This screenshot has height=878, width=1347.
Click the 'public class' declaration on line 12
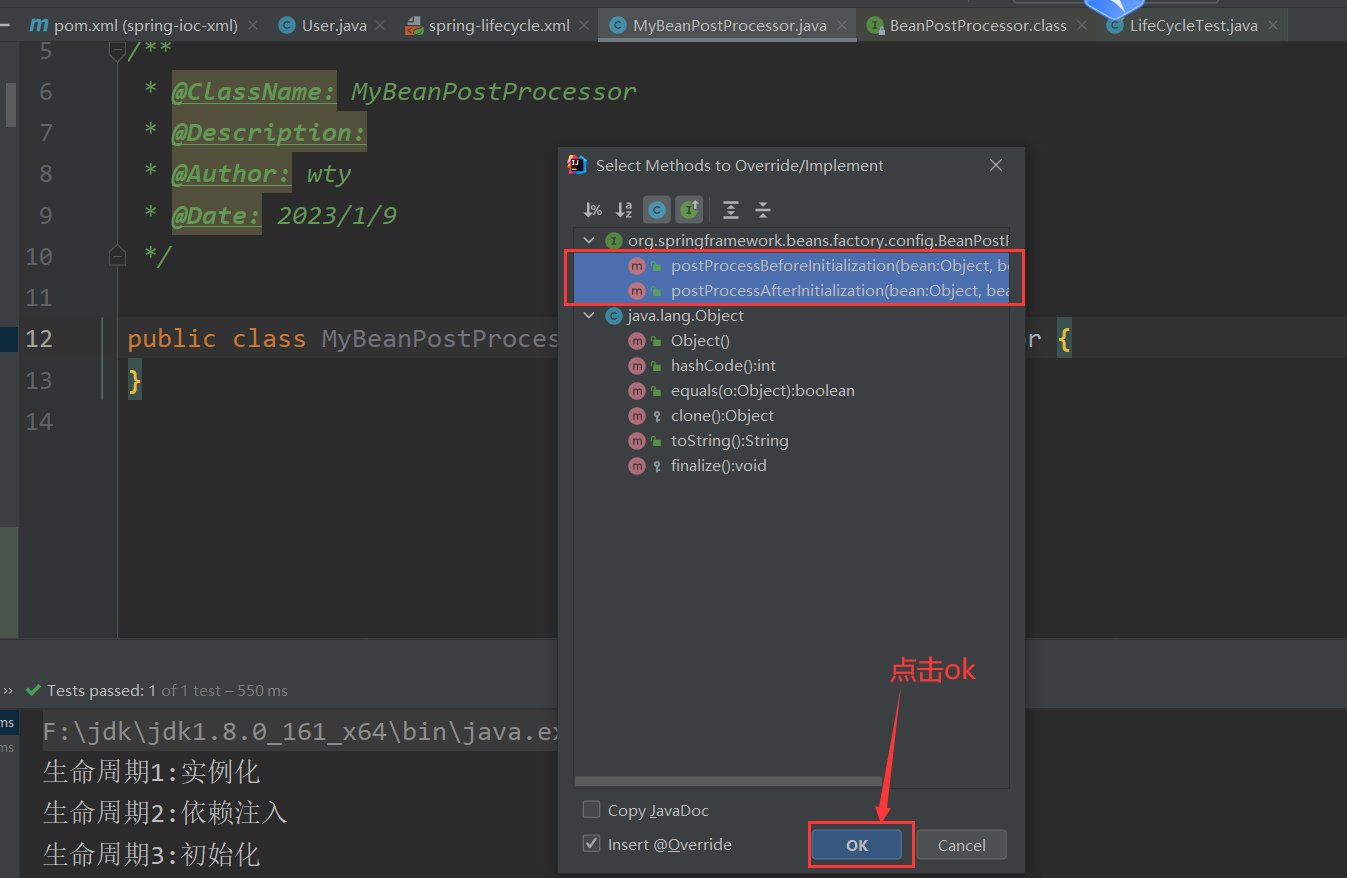pyautogui.click(x=217, y=338)
